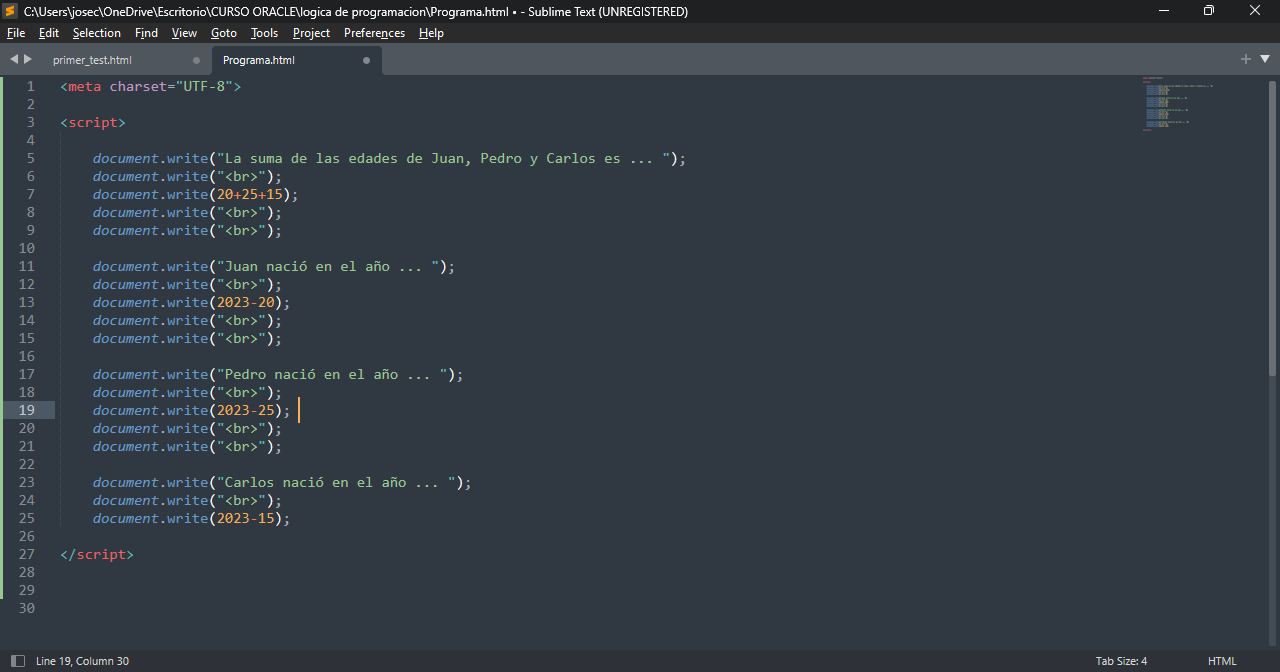
Task: Minimize the Sublime Text window
Action: click(x=1163, y=11)
